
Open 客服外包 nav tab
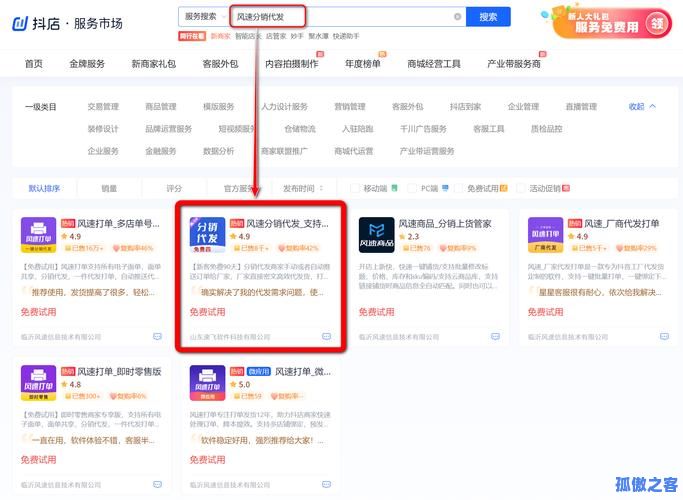click(220, 64)
